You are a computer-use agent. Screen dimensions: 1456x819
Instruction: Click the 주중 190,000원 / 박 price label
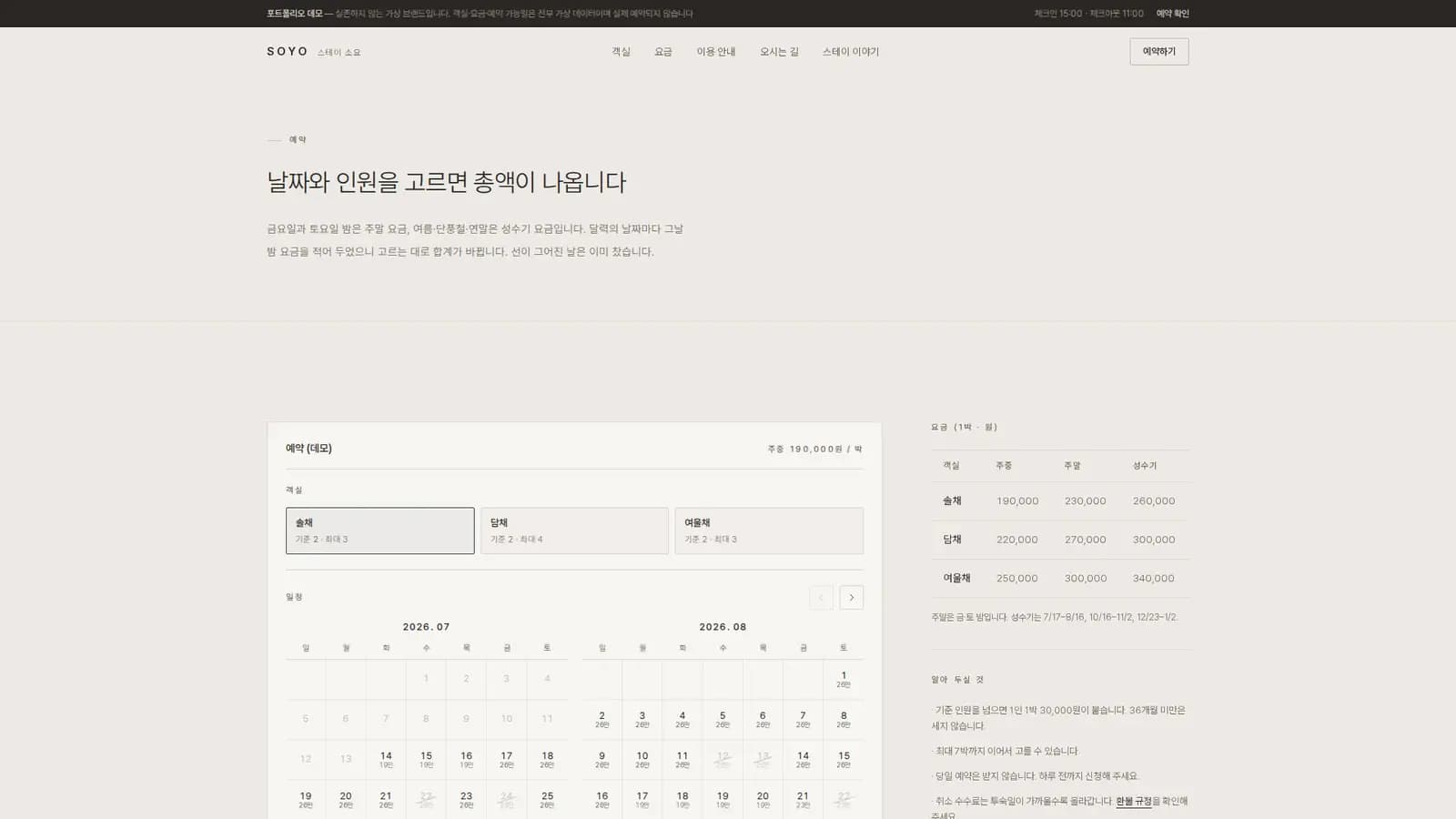[x=814, y=449]
